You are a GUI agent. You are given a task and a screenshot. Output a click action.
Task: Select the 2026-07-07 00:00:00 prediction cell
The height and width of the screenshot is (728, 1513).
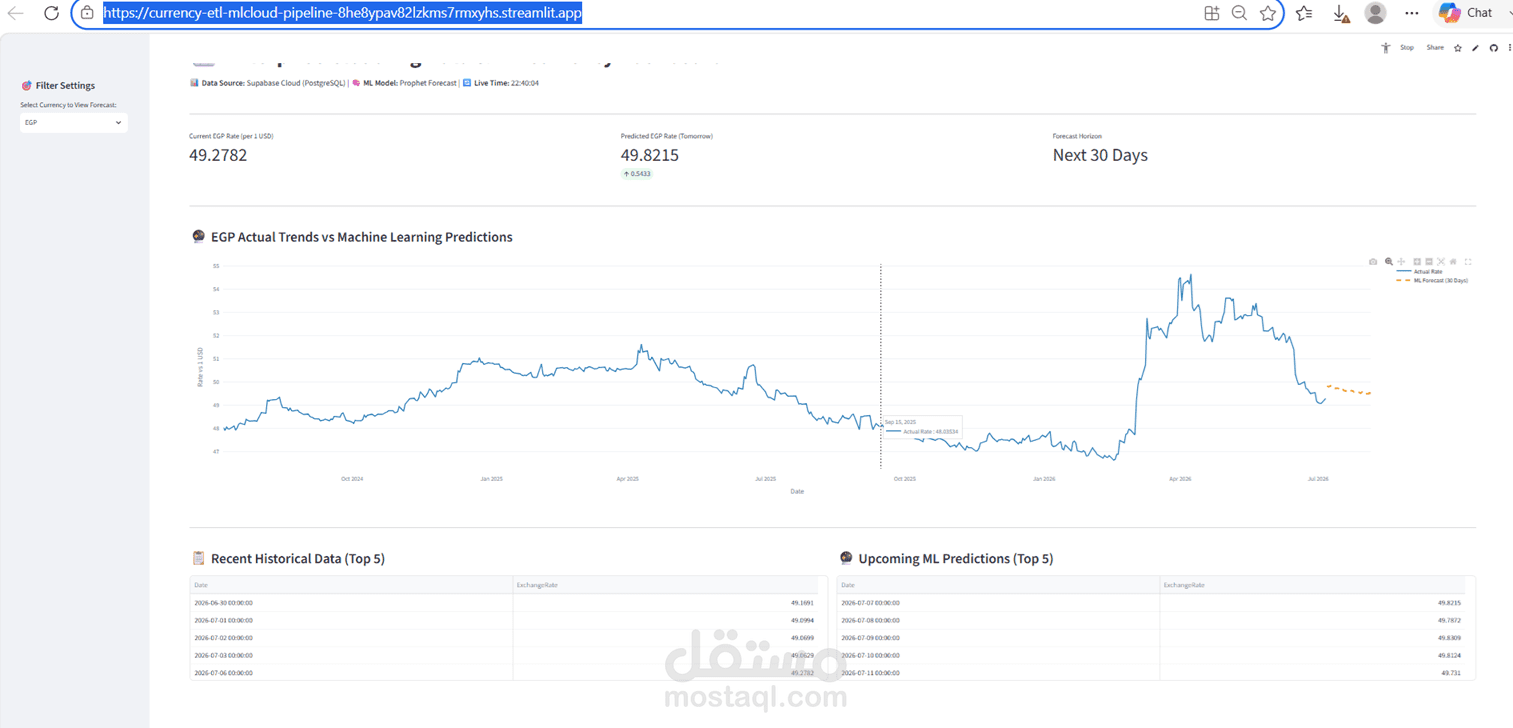coord(999,603)
